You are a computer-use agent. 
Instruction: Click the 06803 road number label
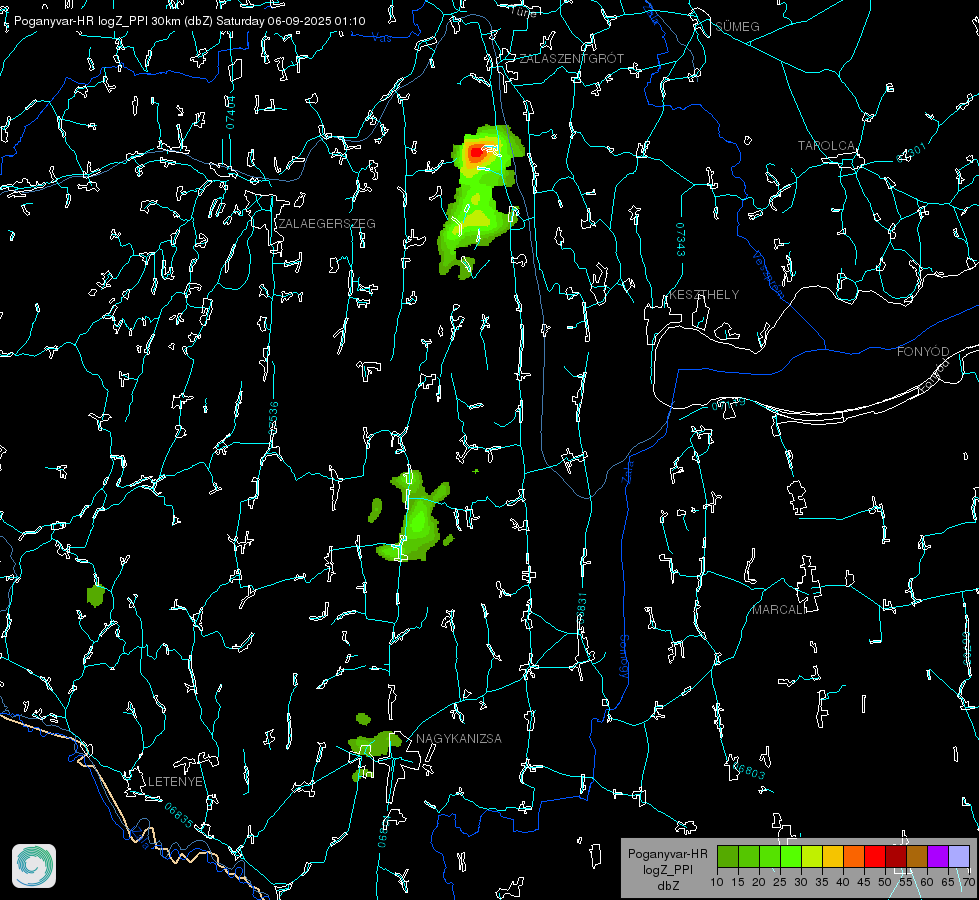pyautogui.click(x=749, y=771)
